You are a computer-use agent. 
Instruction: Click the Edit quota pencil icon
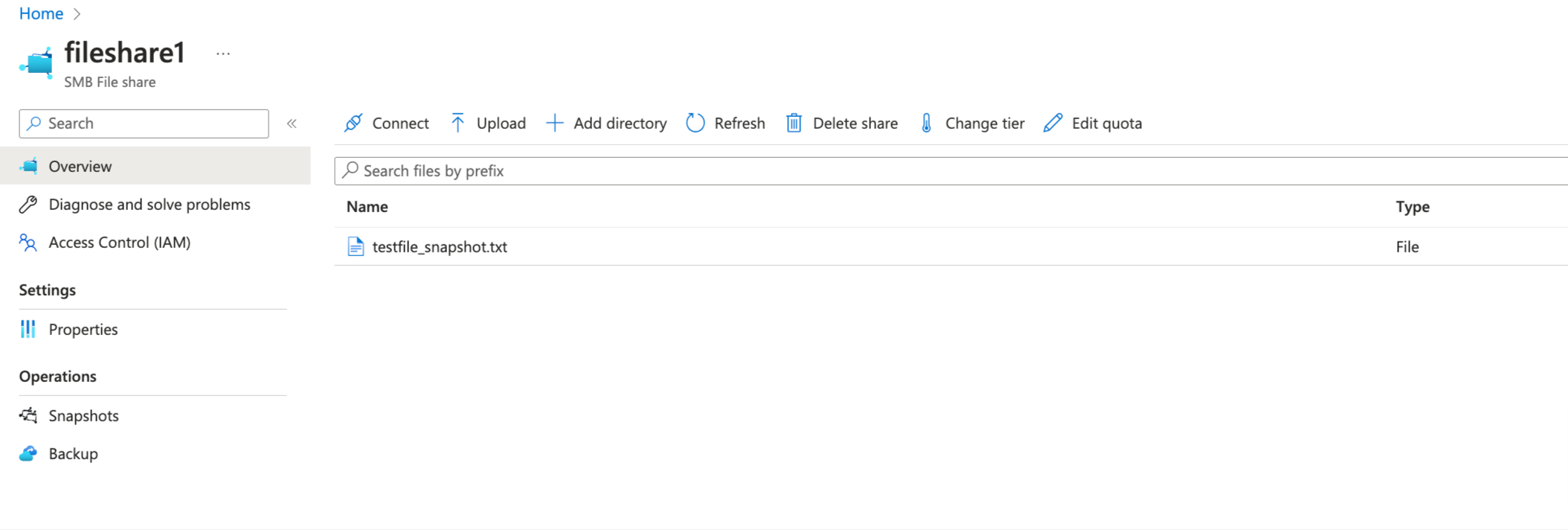[1053, 123]
